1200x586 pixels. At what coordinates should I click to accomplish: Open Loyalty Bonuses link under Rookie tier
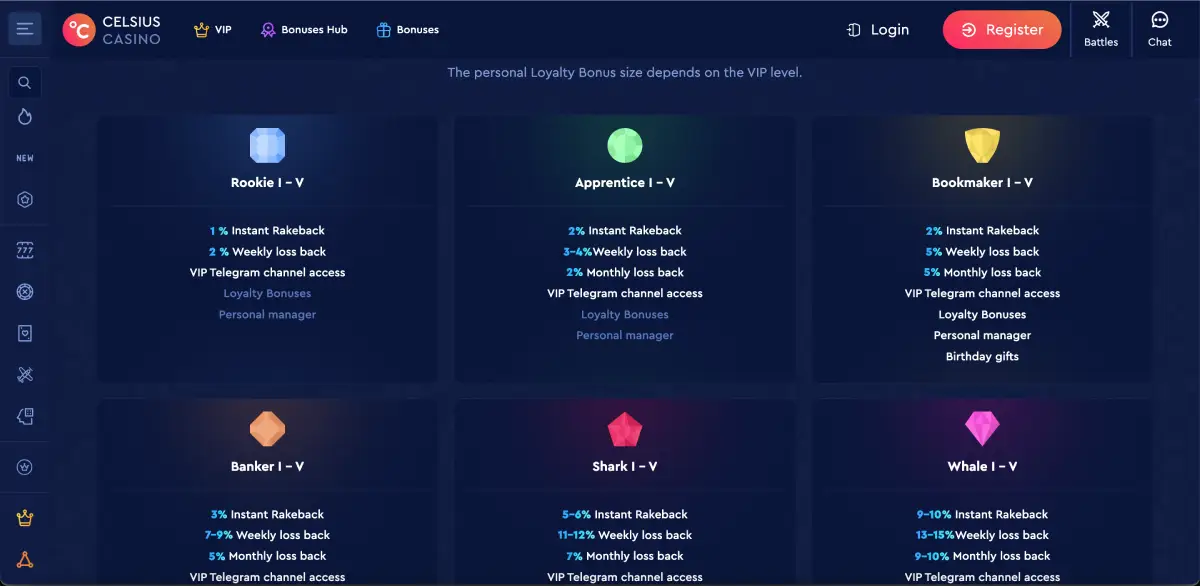point(267,293)
